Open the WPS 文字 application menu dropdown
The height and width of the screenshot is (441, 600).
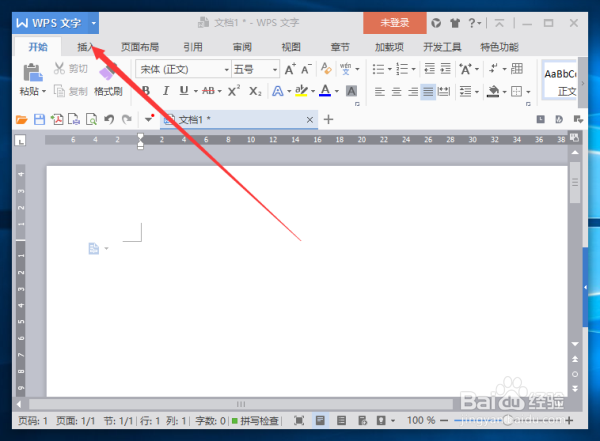pos(93,23)
